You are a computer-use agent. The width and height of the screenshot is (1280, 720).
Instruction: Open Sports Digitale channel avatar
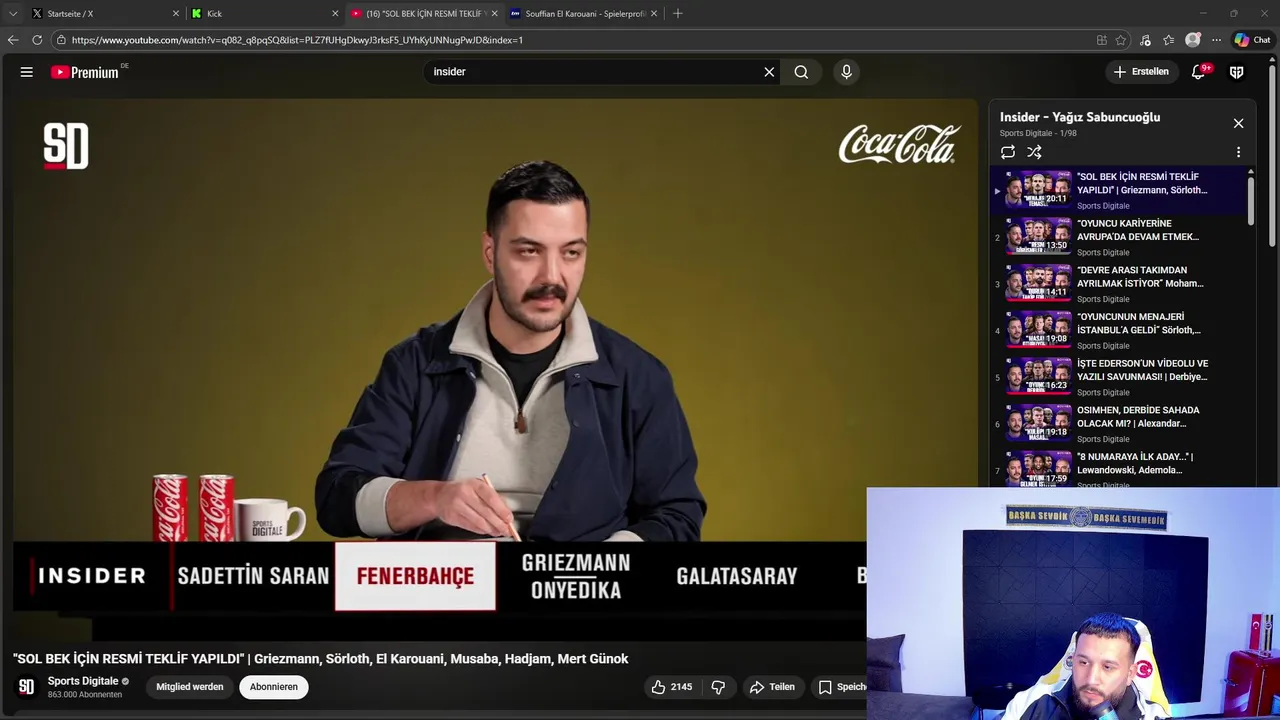point(27,687)
